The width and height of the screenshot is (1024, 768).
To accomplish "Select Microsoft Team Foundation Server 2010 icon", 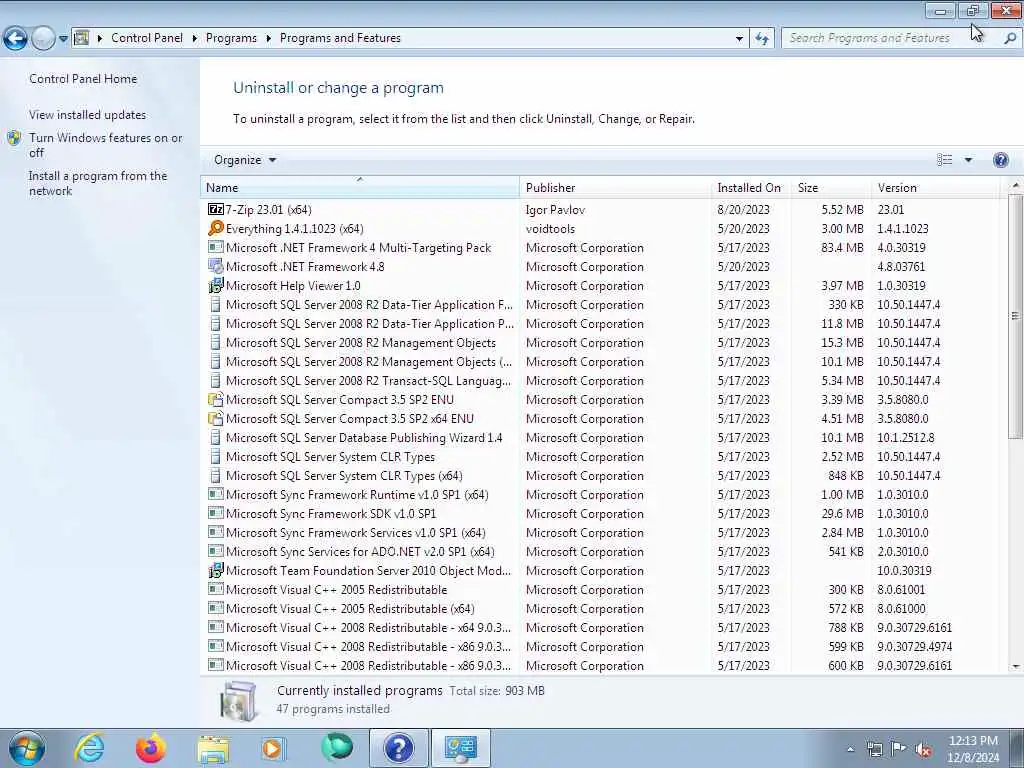I will coord(216,571).
